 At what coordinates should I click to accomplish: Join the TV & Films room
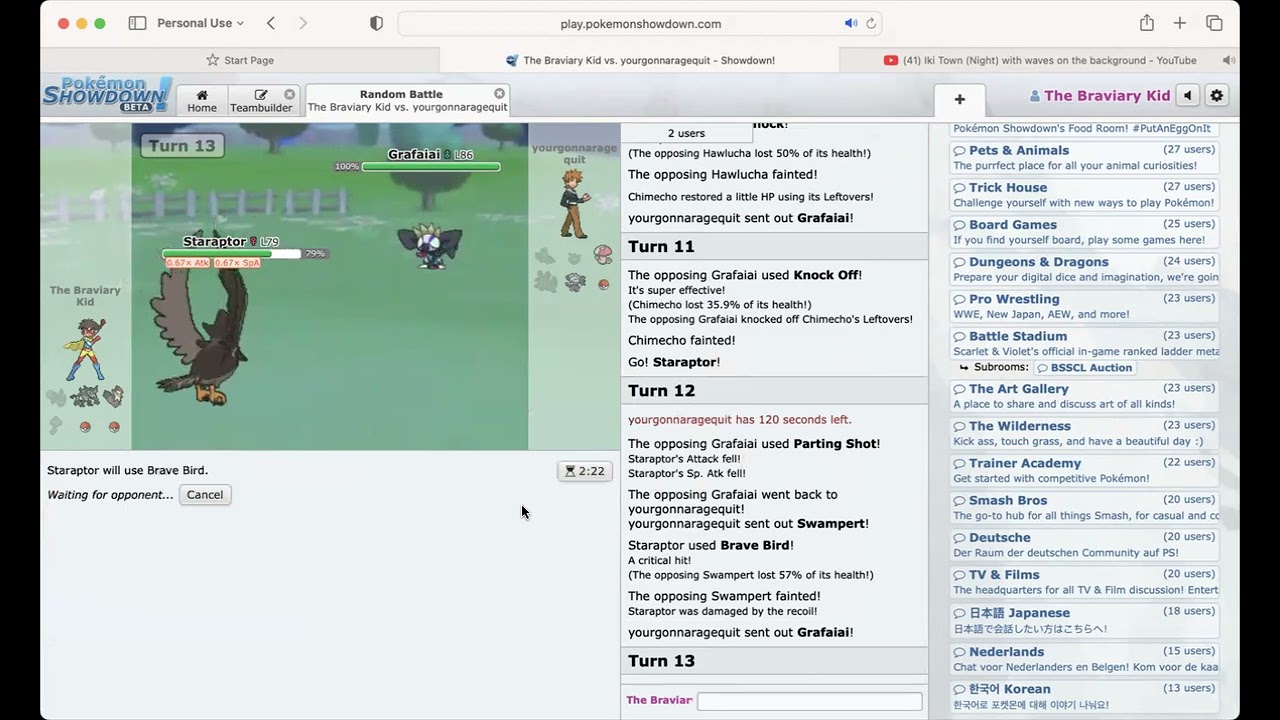coord(1084,582)
